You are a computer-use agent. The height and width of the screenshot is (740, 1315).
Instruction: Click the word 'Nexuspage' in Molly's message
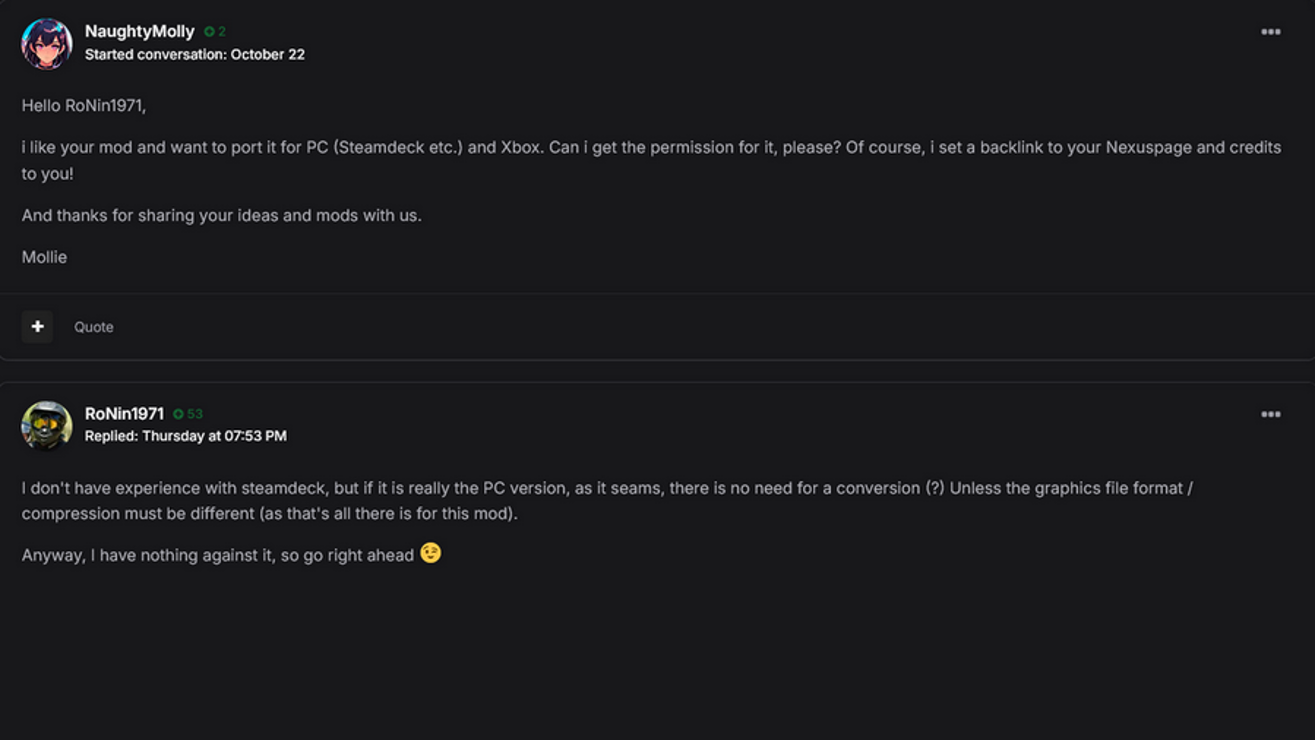click(1147, 147)
